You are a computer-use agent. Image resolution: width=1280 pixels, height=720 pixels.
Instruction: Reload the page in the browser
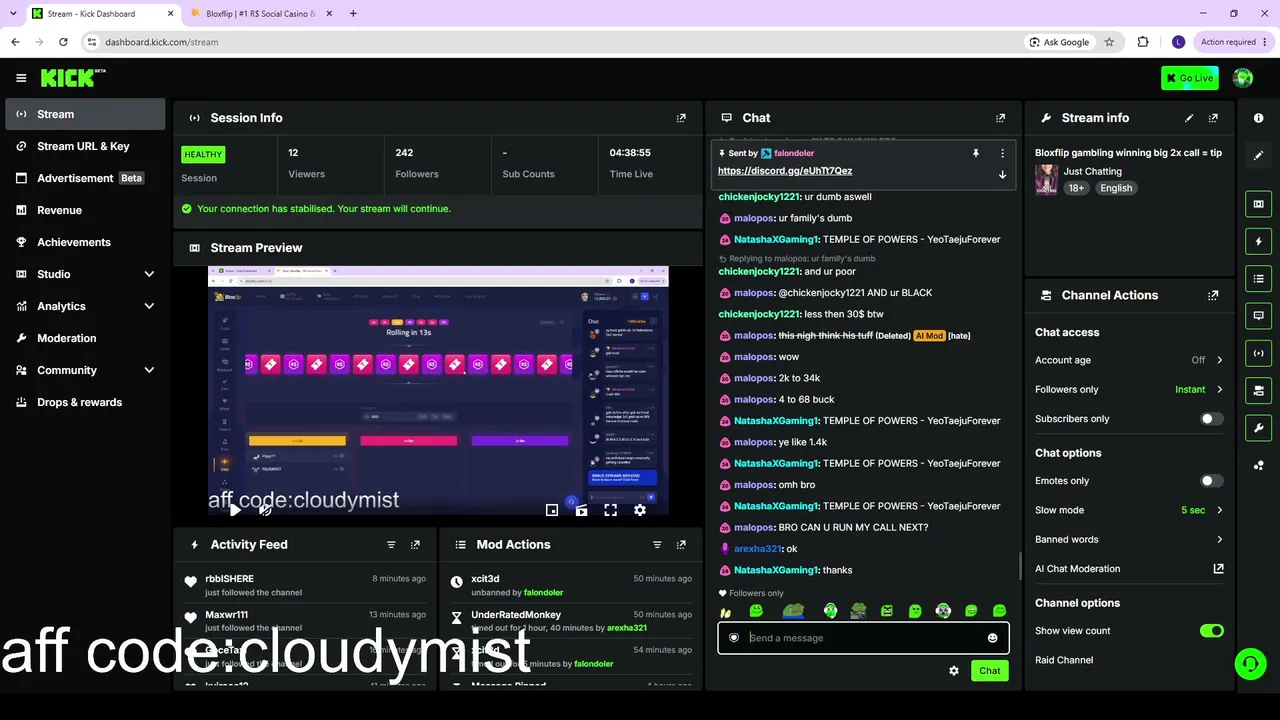click(x=63, y=42)
